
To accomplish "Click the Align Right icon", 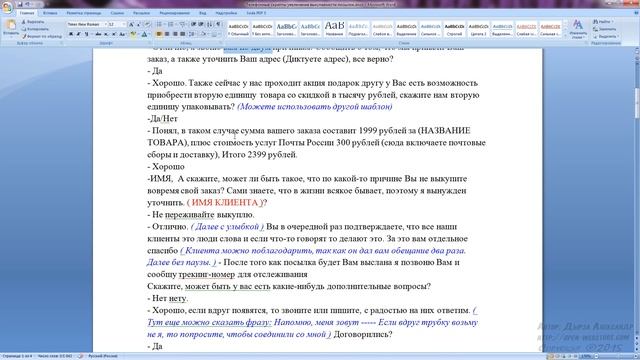I will [175, 34].
